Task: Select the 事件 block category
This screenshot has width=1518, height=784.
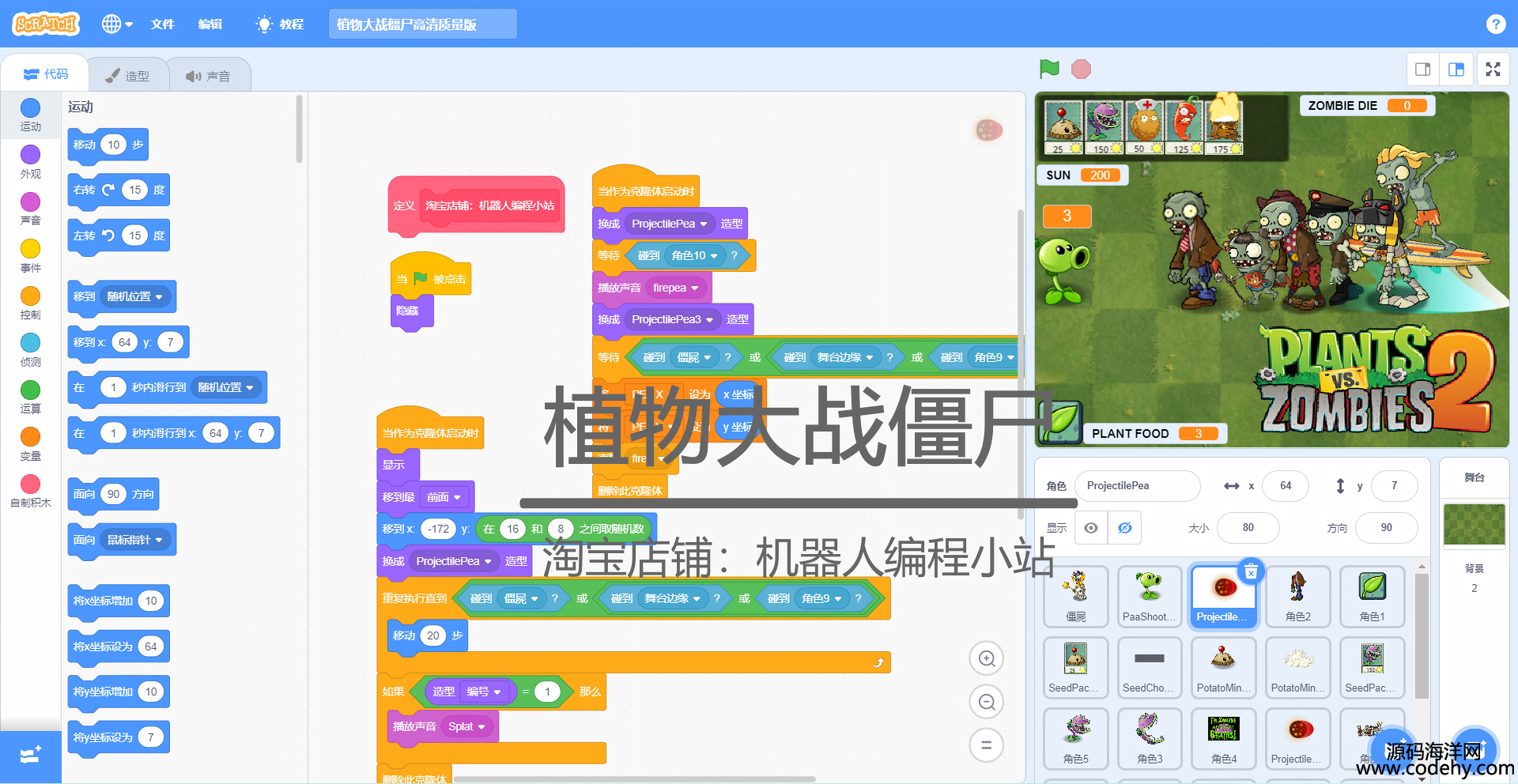Action: point(30,256)
